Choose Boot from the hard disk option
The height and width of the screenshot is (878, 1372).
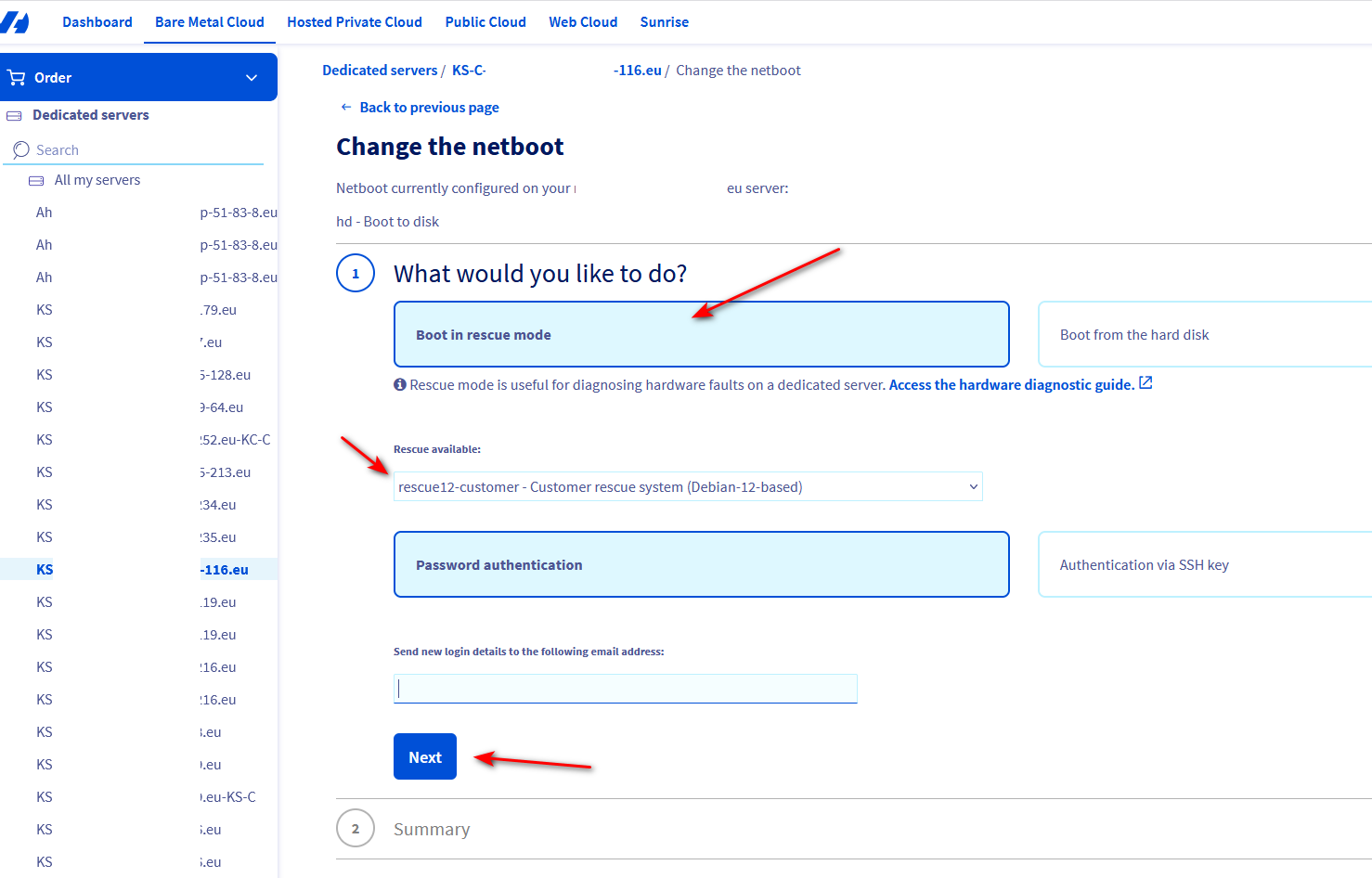coord(1205,334)
